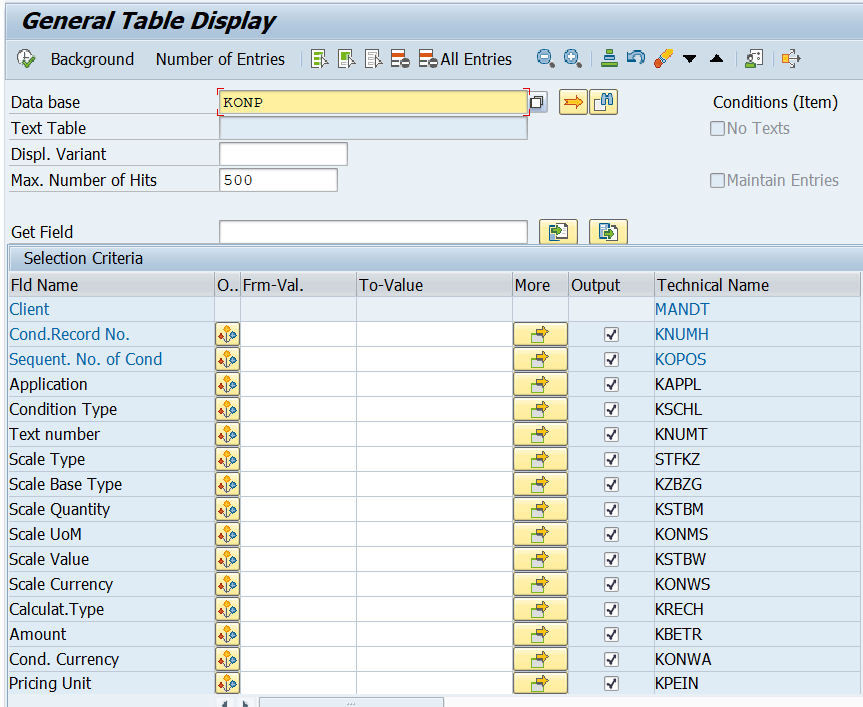Click the Execute clock-checkmark icon in toolbar
This screenshot has height=707, width=863.
pyautogui.click(x=26, y=58)
